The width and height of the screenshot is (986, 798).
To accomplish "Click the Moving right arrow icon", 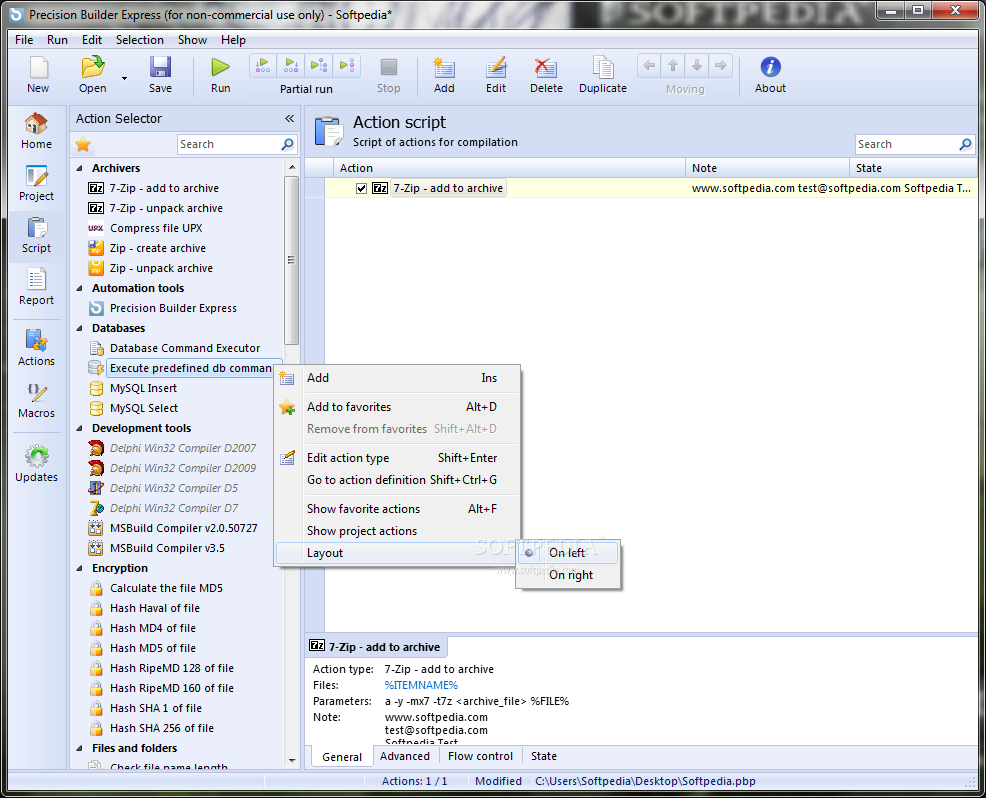I will point(721,65).
